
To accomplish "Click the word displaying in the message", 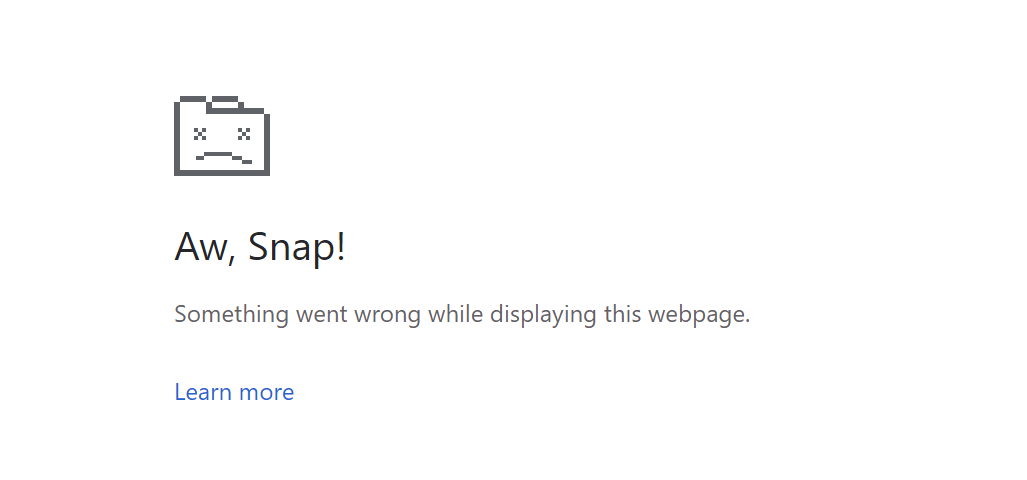I will pyautogui.click(x=543, y=315).
